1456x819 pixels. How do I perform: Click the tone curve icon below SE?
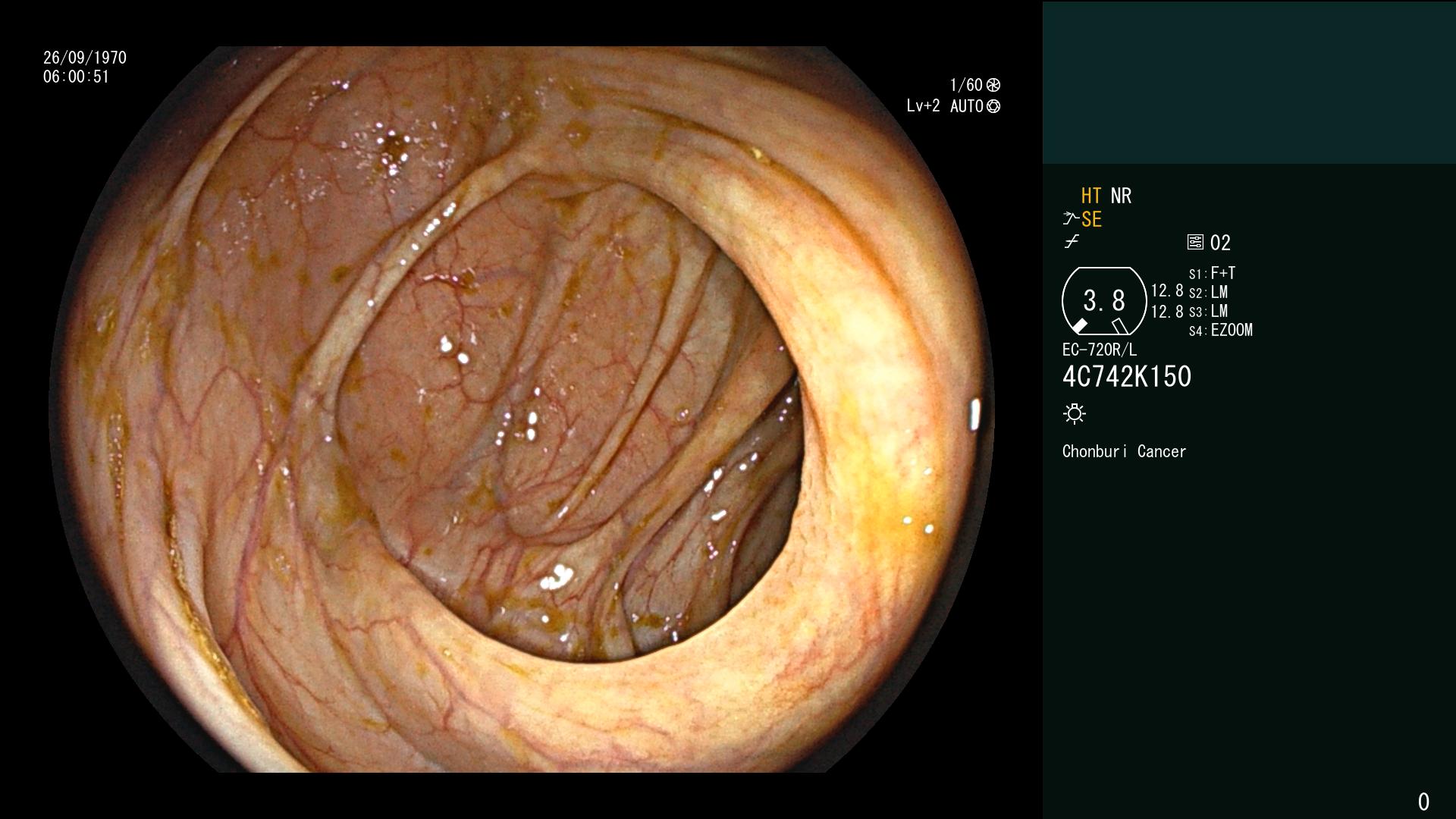1072,242
